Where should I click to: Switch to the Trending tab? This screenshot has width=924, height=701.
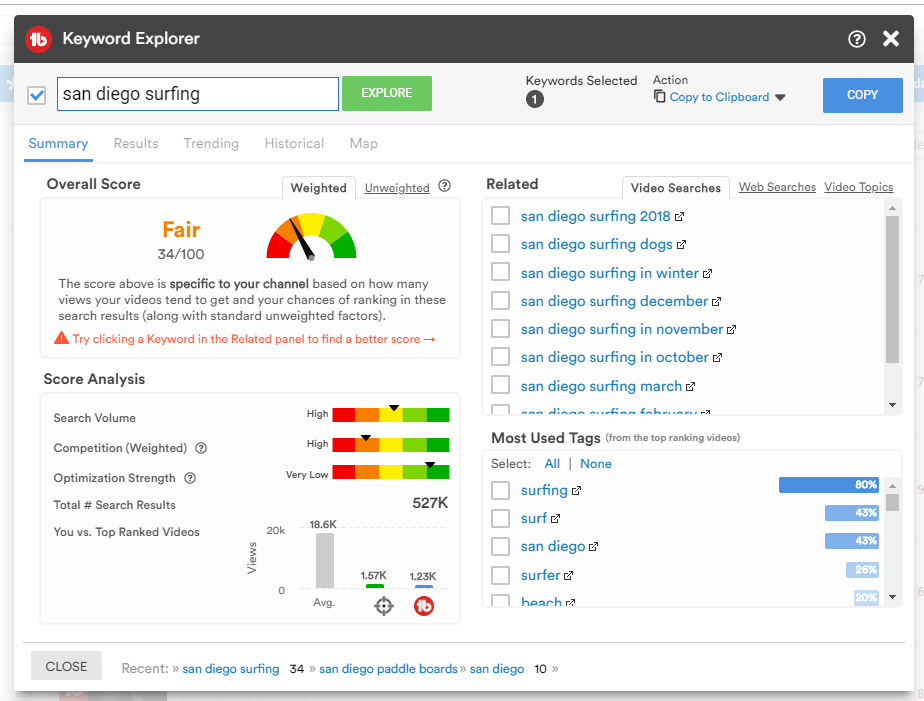211,143
